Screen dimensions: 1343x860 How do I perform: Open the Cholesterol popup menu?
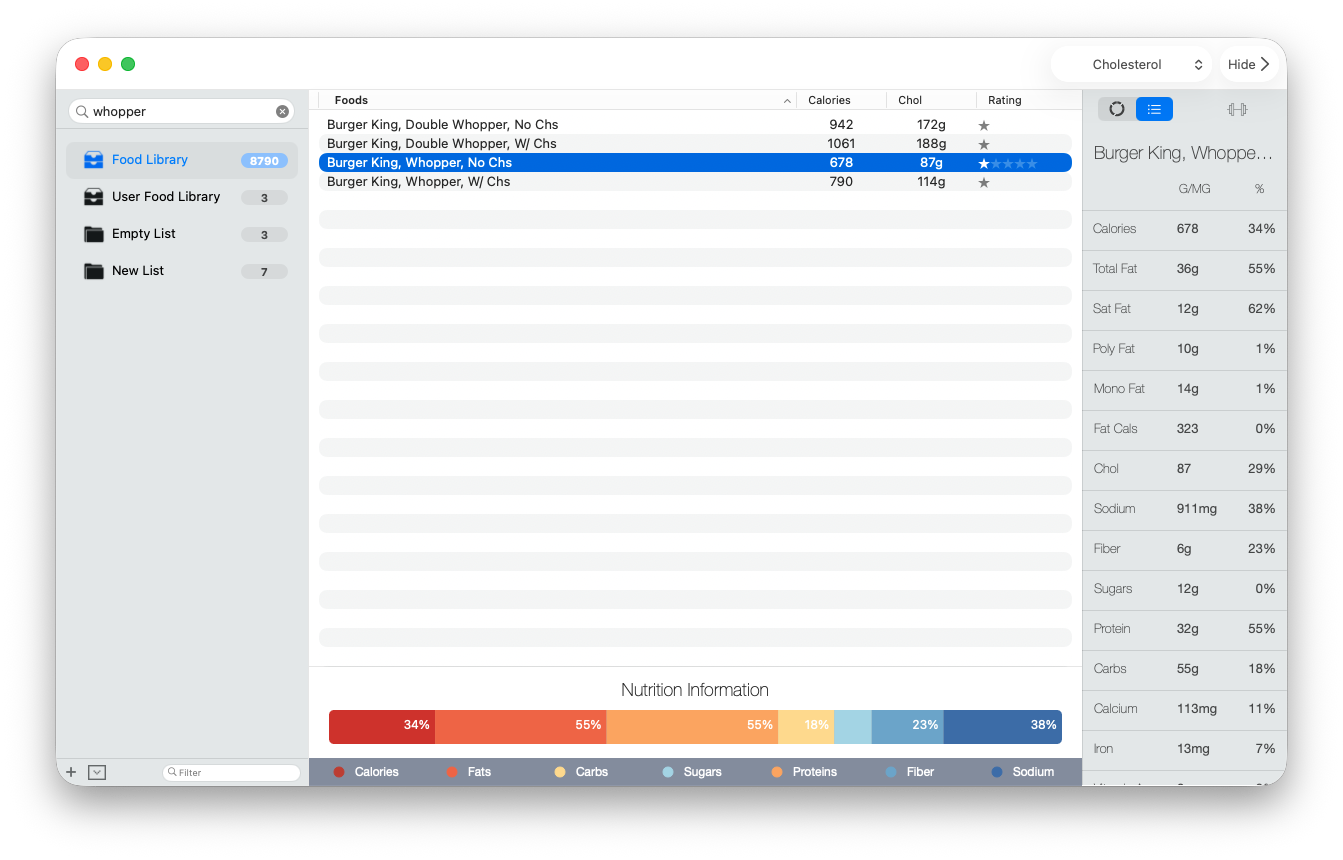(x=1132, y=64)
